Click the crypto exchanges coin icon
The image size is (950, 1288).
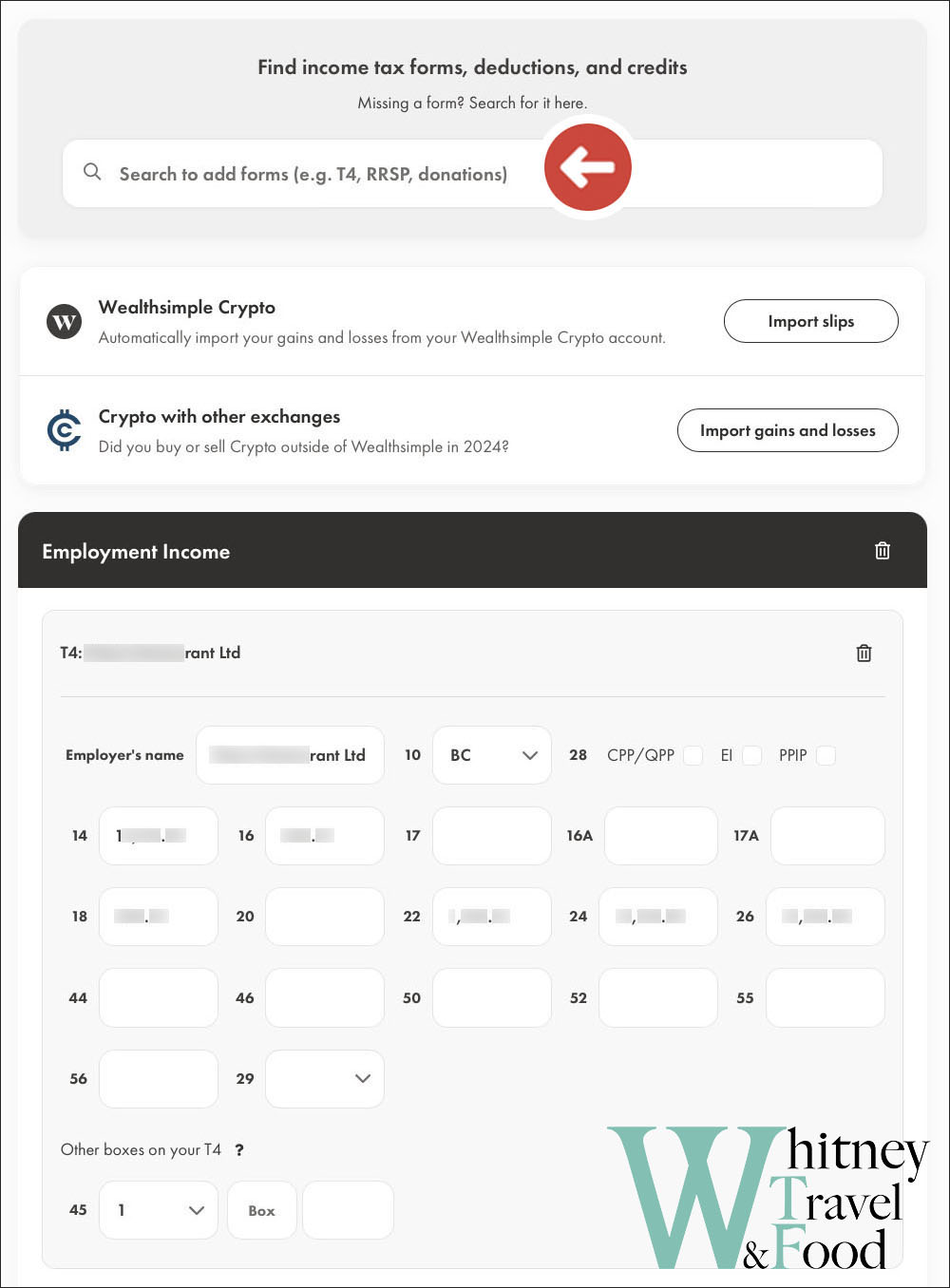[x=65, y=430]
